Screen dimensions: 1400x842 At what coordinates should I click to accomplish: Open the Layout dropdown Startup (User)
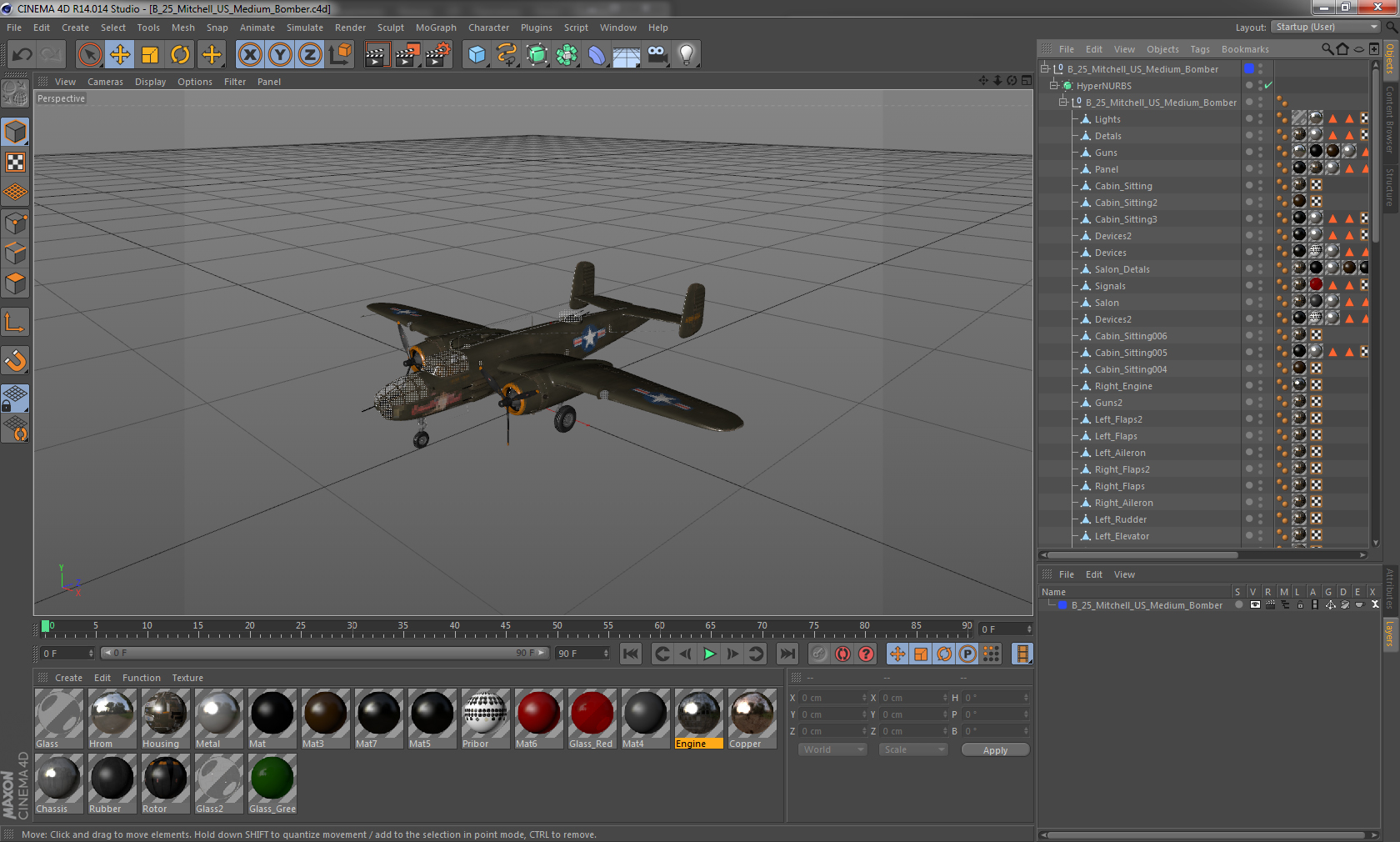click(x=1326, y=27)
